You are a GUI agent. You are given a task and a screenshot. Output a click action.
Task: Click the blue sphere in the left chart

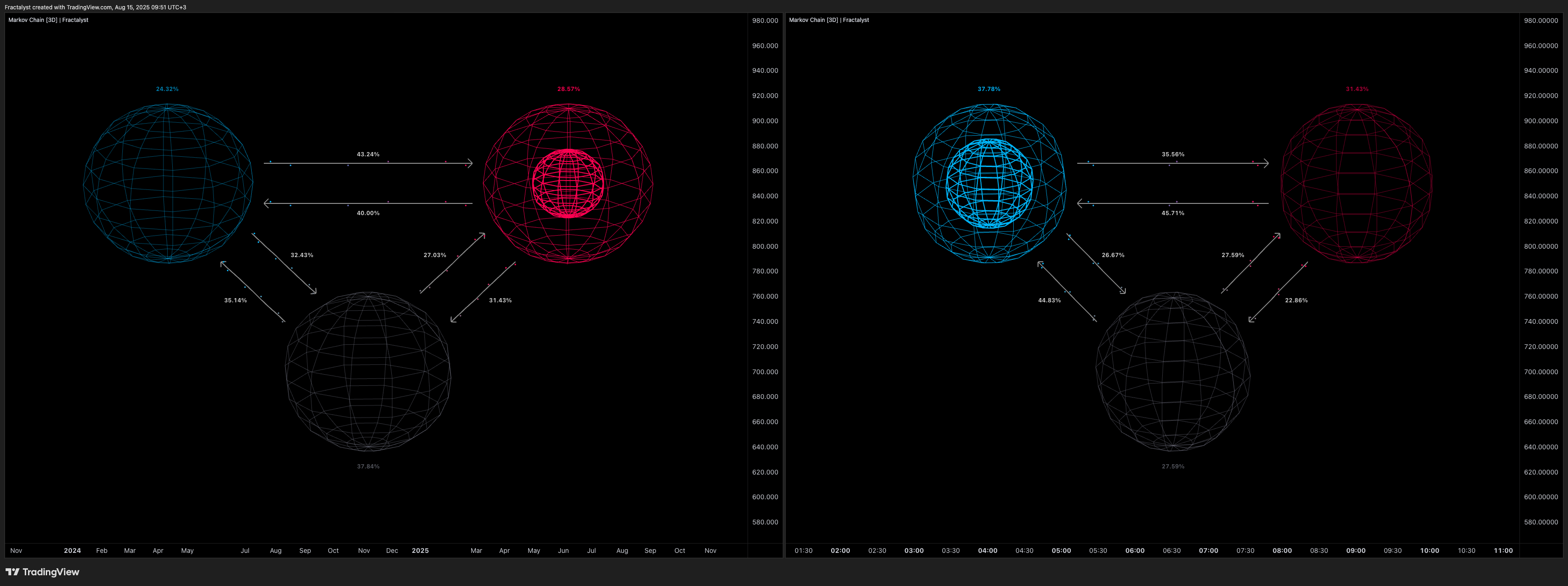coord(168,183)
